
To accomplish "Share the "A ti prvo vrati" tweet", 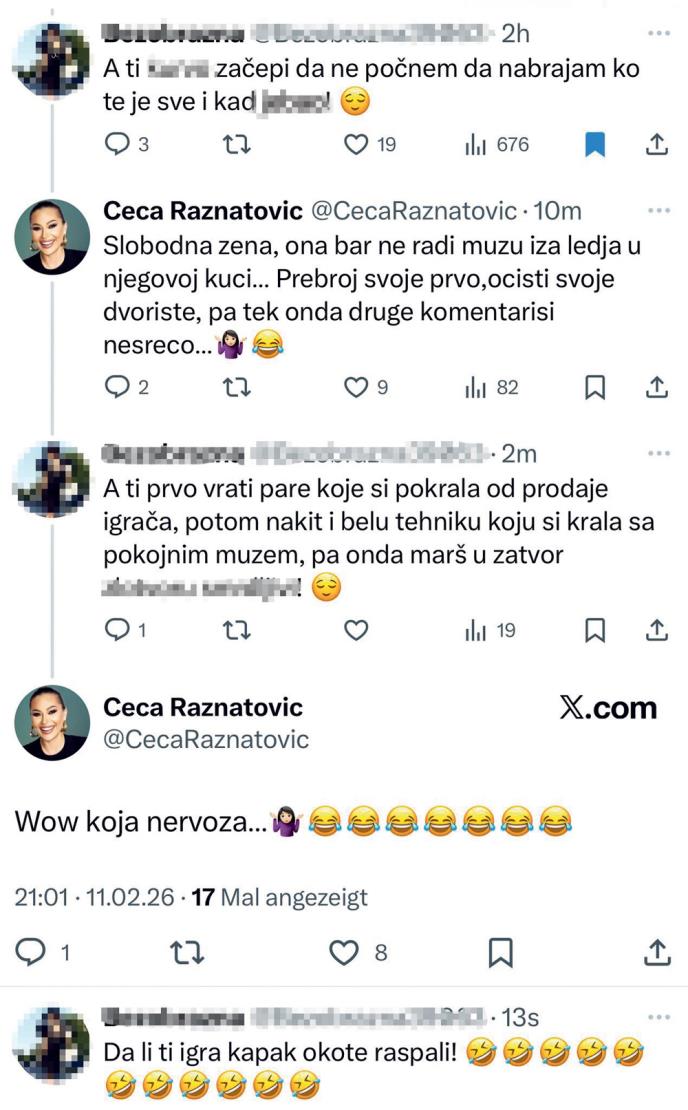I will [x=656, y=630].
